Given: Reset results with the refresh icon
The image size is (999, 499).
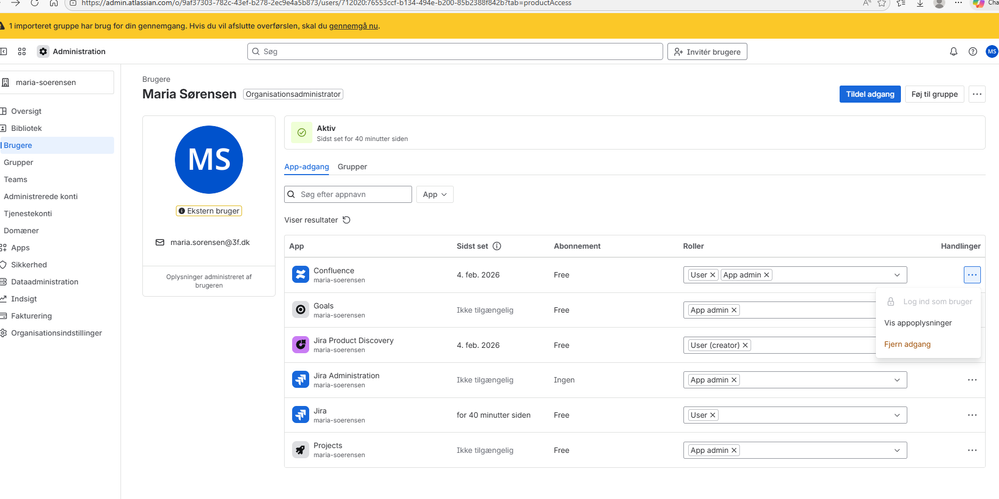Looking at the screenshot, I should click(x=347, y=220).
